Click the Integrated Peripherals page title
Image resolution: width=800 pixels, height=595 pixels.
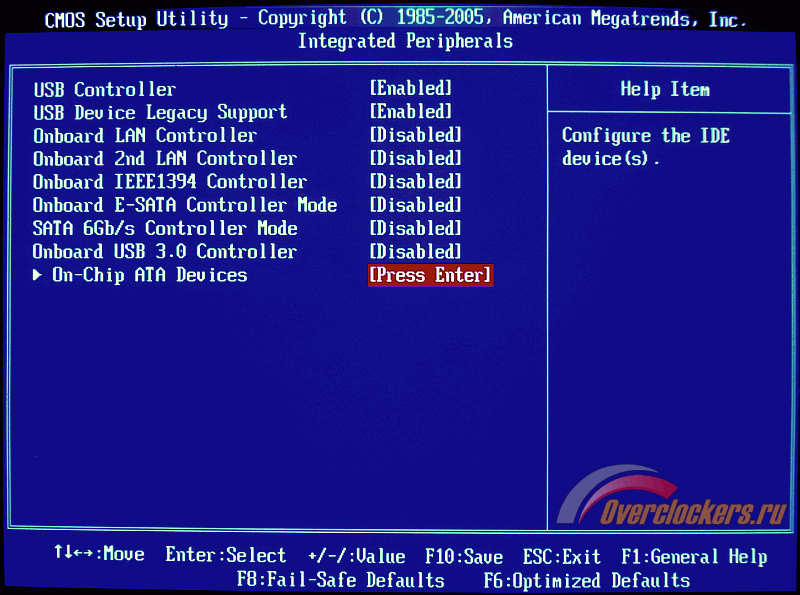pyautogui.click(x=406, y=41)
